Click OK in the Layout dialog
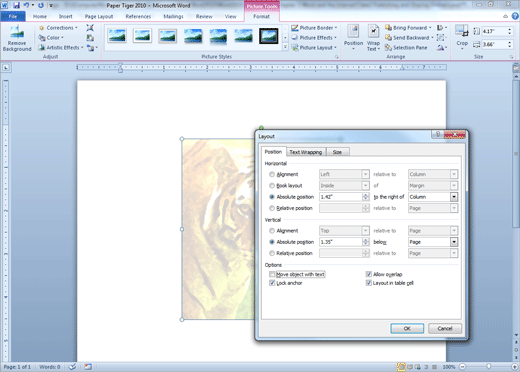This screenshot has width=520, height=372. (407, 328)
